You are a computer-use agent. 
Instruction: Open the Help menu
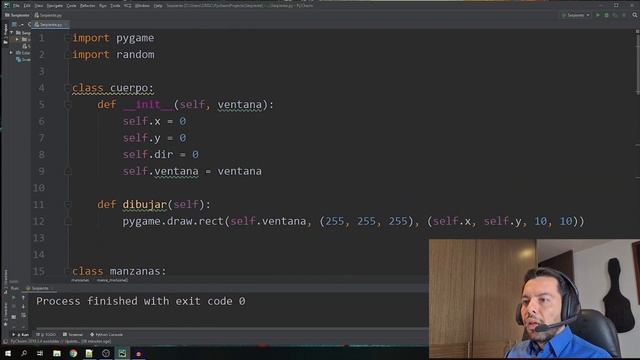[x=158, y=6]
